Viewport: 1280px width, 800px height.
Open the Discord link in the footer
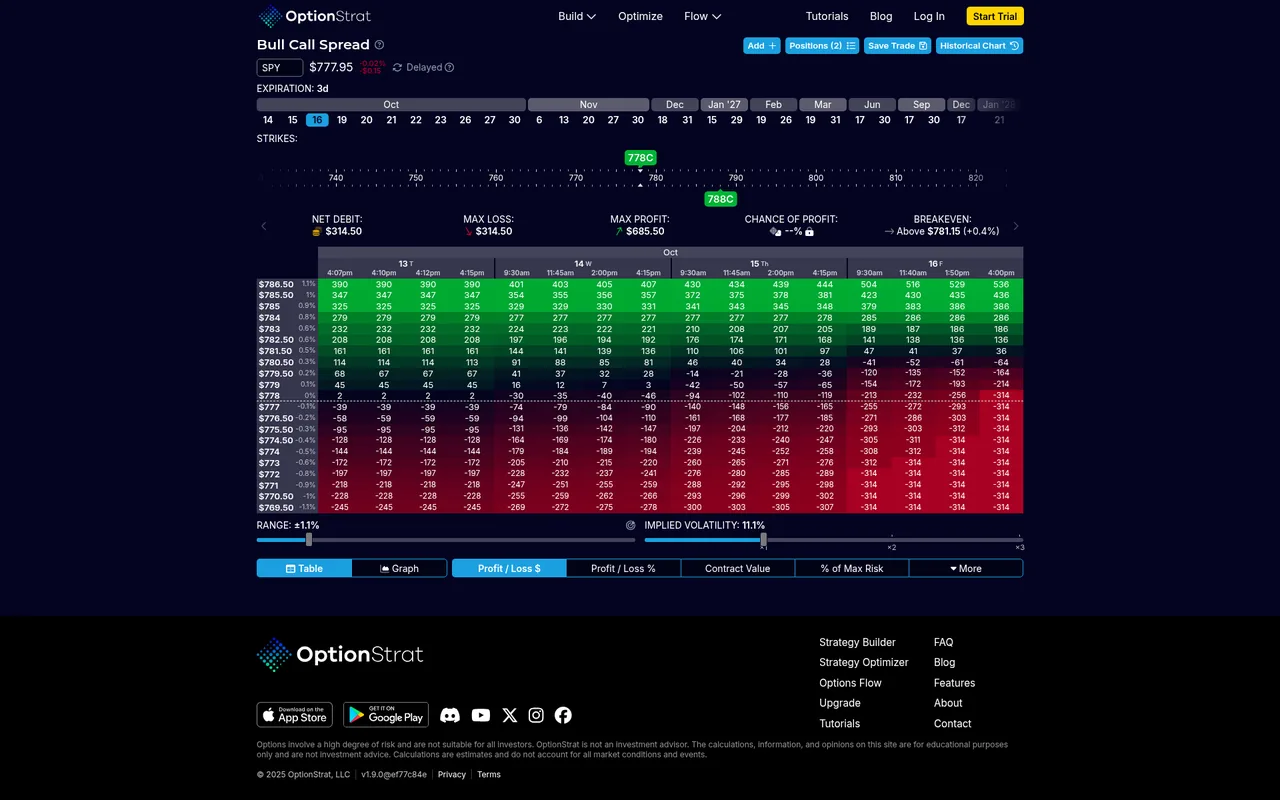click(x=450, y=715)
